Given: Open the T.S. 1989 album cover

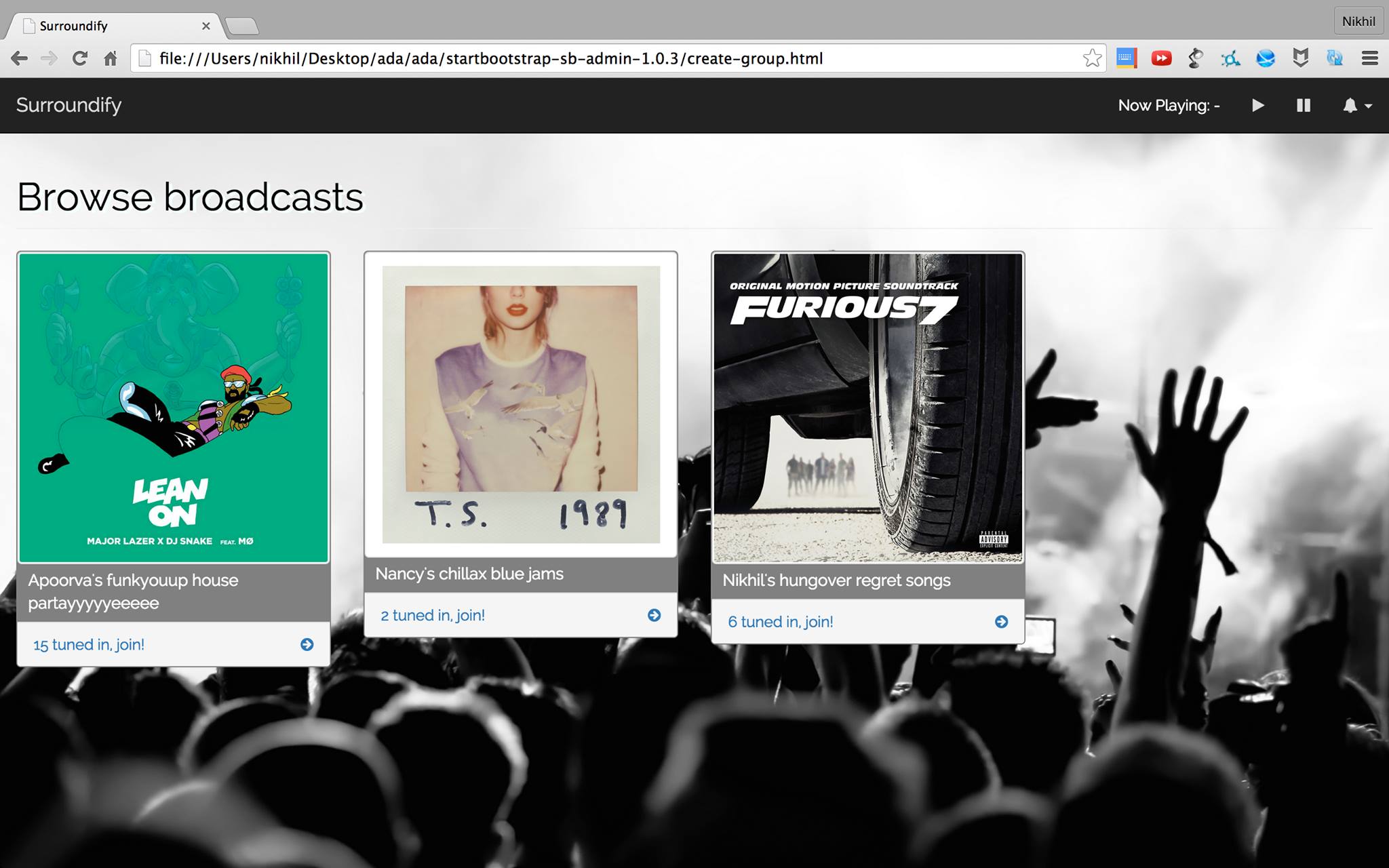Looking at the screenshot, I should [521, 404].
